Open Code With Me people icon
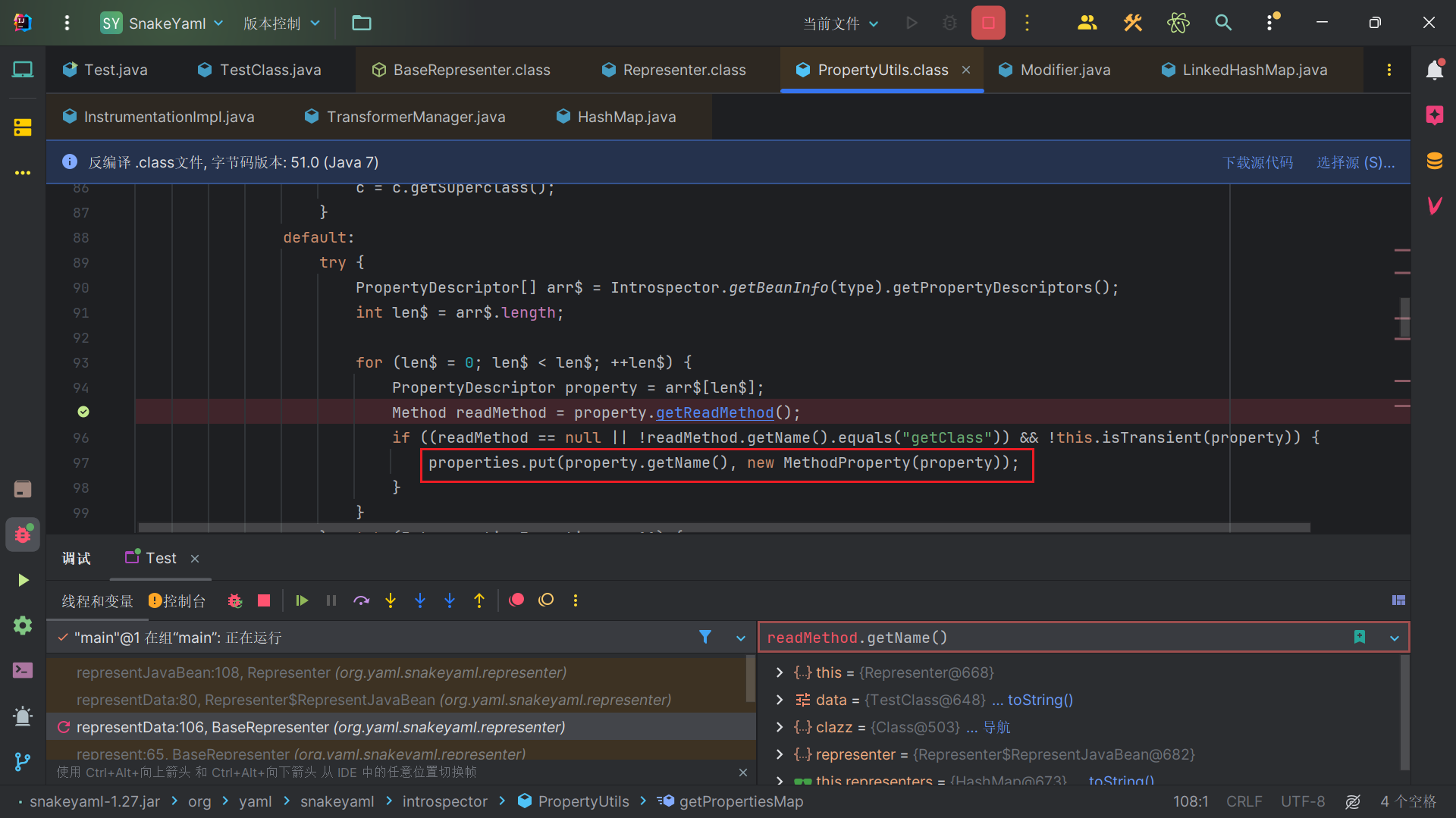The height and width of the screenshot is (818, 1456). click(1087, 23)
